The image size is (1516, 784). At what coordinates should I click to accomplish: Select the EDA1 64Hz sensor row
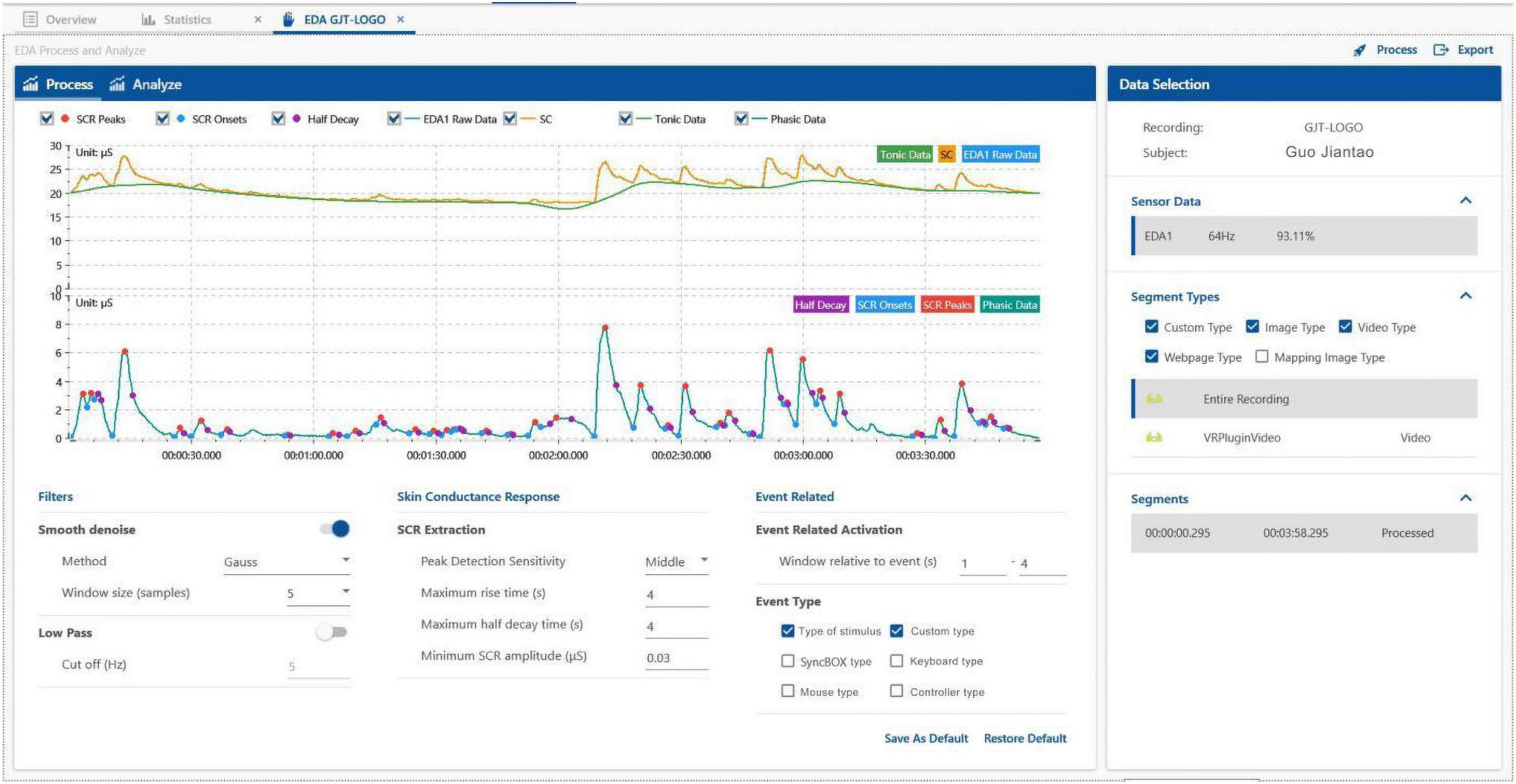point(1304,236)
